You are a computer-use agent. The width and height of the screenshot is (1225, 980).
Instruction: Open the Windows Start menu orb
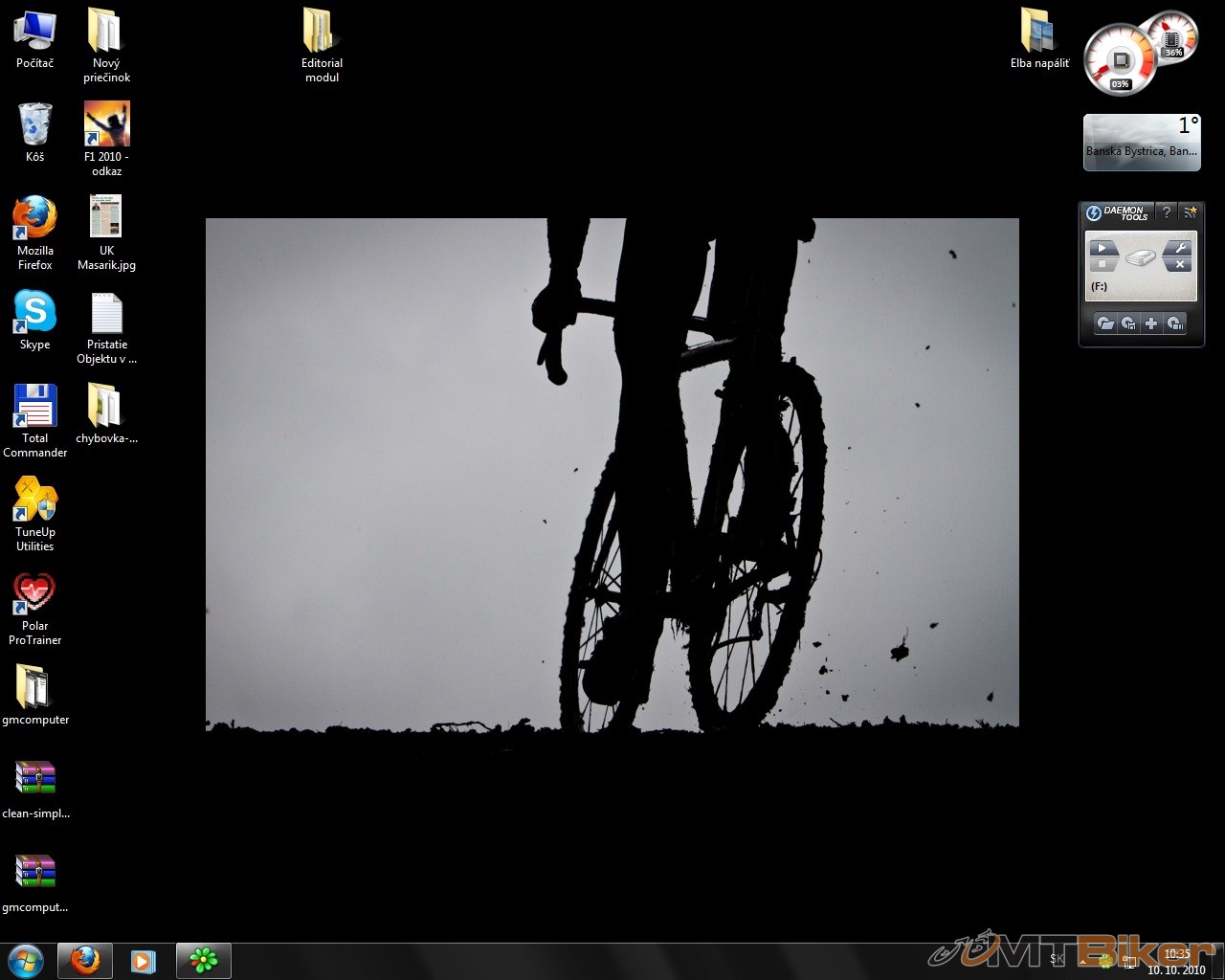(x=26, y=960)
